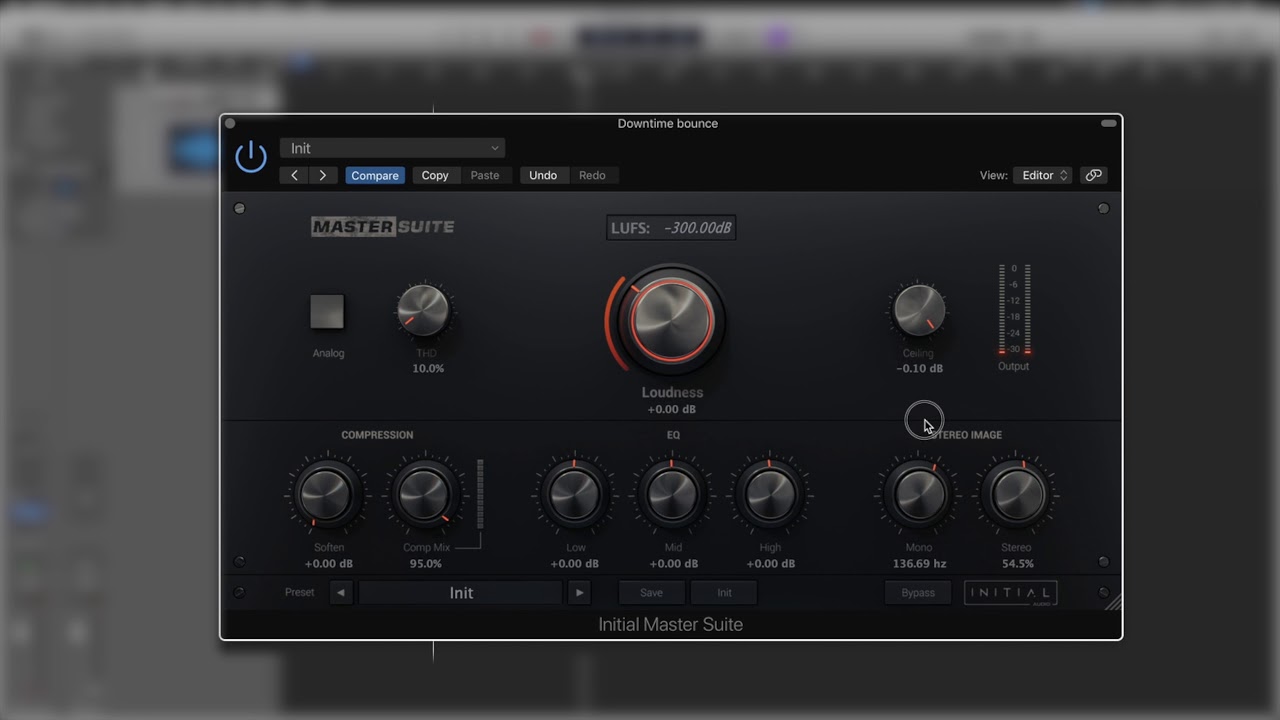Screen dimensions: 1280x720
Task: Click the THD knob
Action: coord(423,310)
